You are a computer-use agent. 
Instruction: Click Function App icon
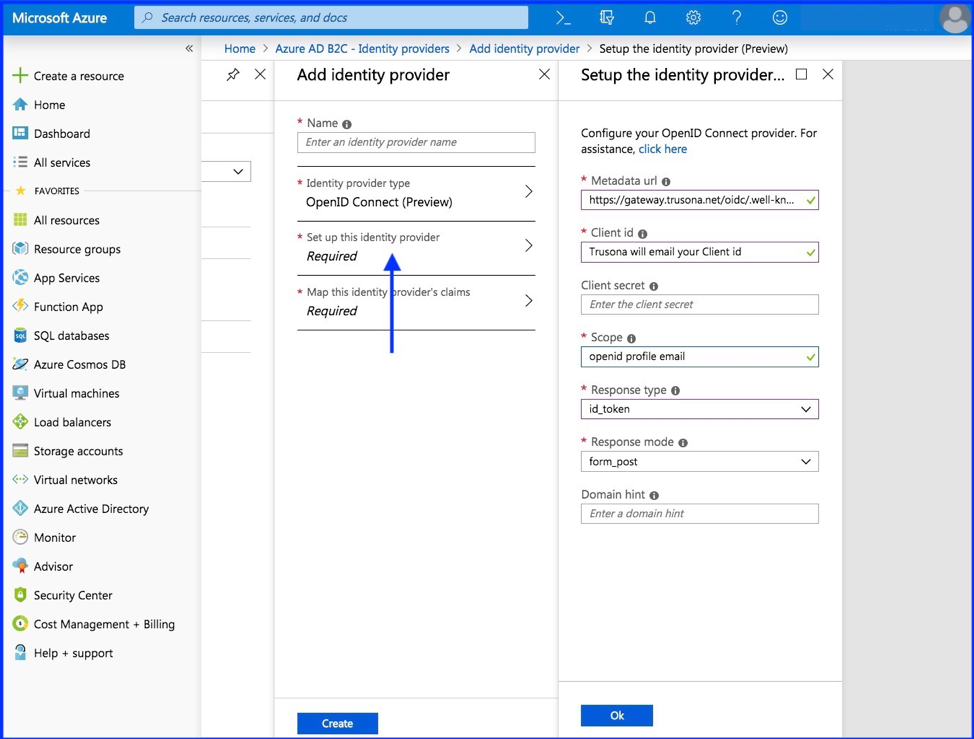pyautogui.click(x=20, y=306)
